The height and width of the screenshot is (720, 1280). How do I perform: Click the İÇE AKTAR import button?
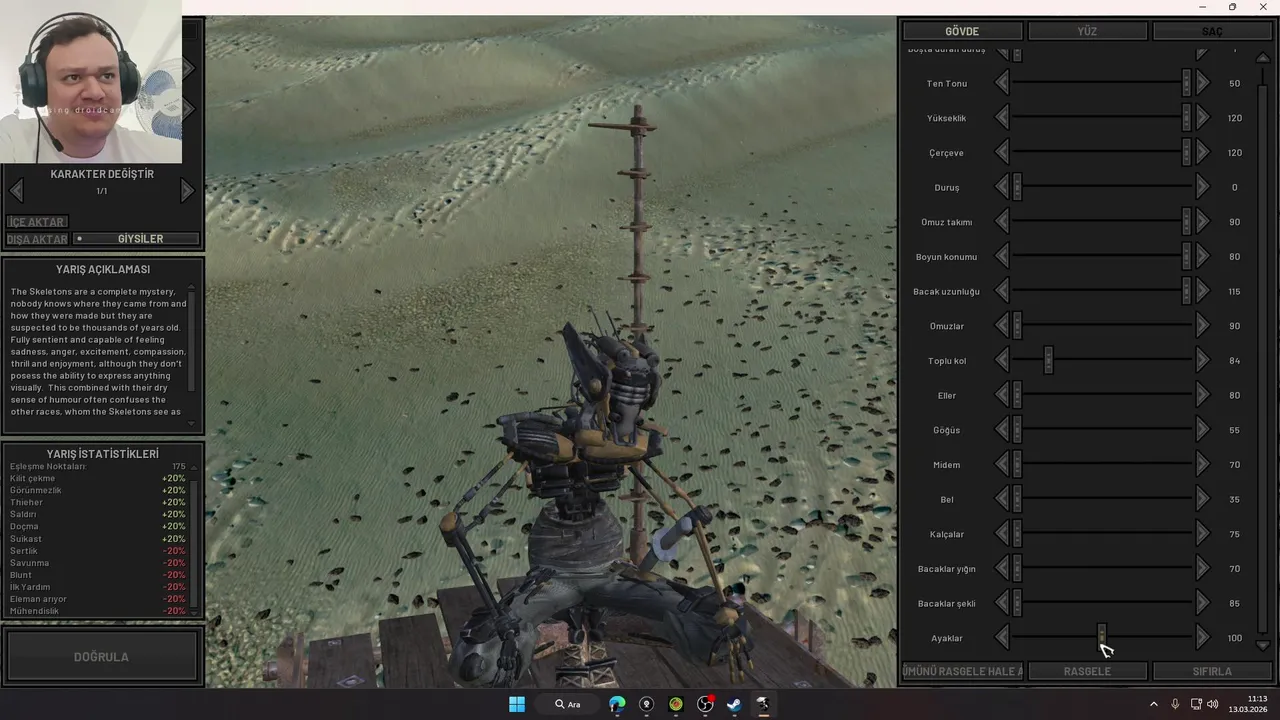pos(37,222)
